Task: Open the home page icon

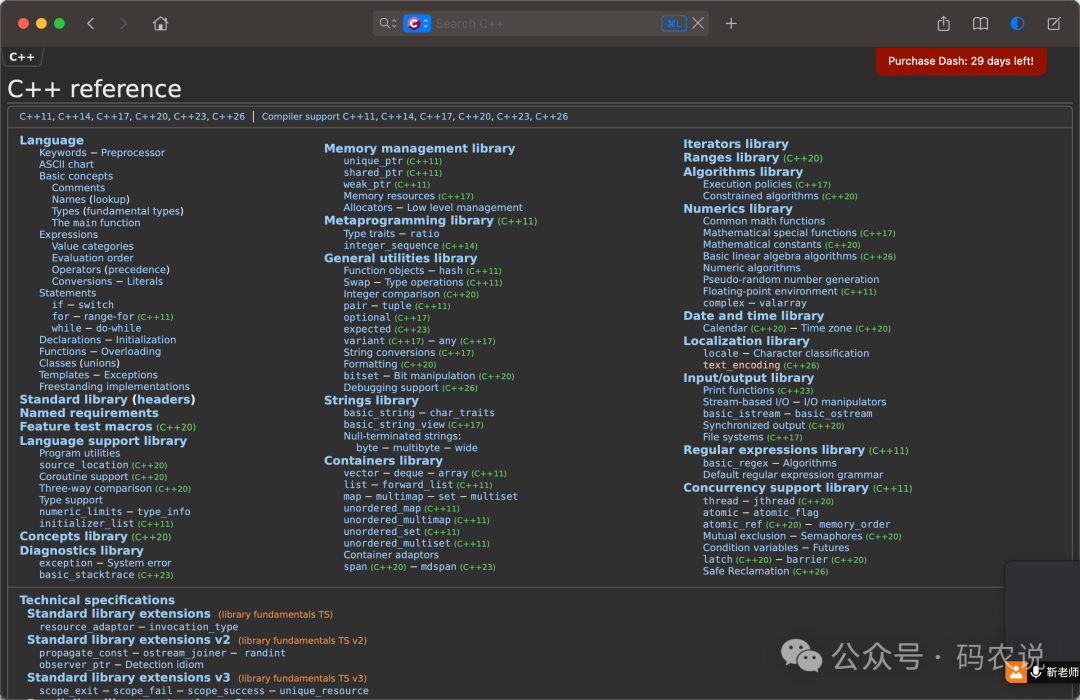Action: [160, 23]
